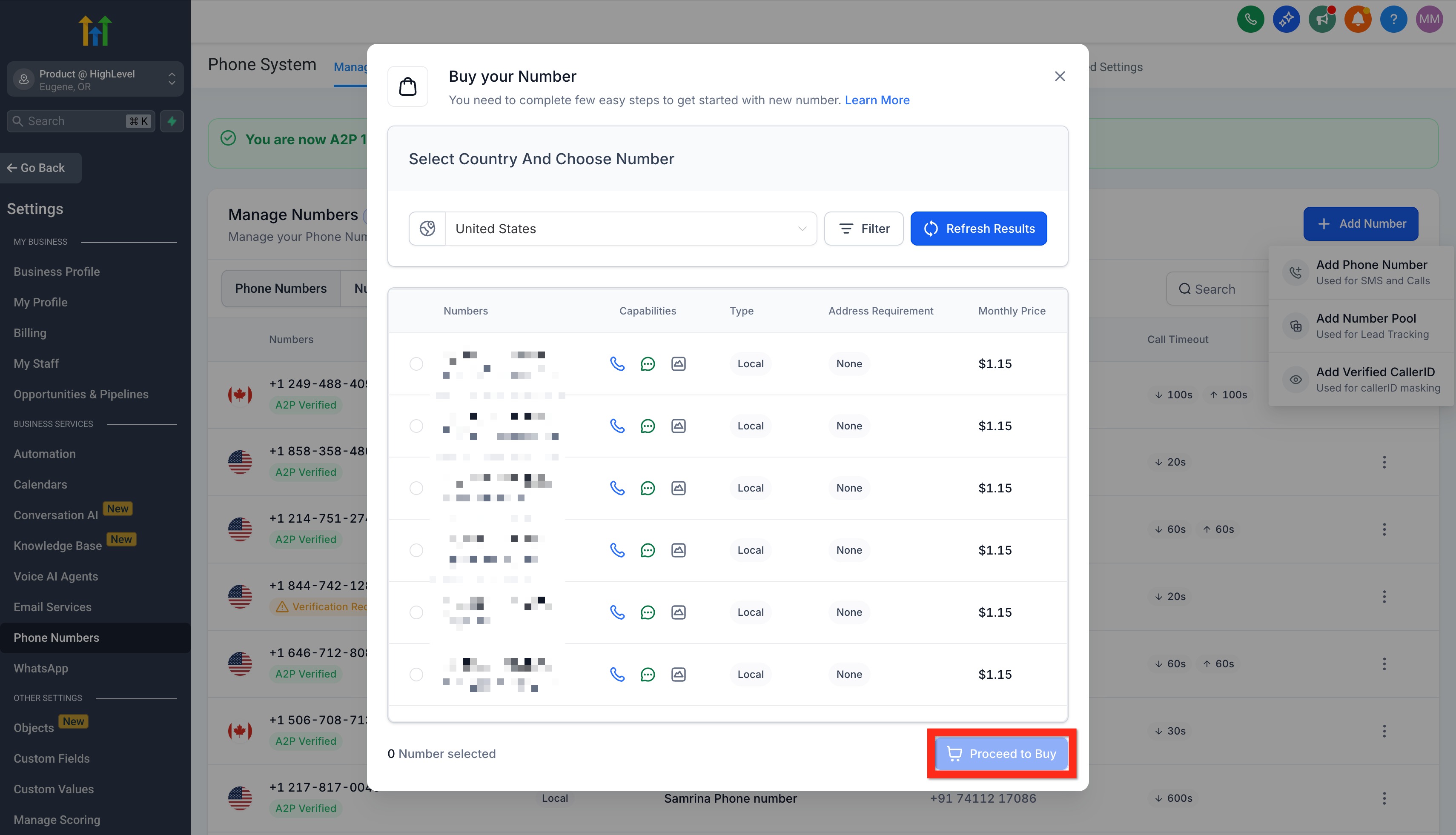The image size is (1456, 835).
Task: Open the United States country dropdown
Action: point(630,229)
